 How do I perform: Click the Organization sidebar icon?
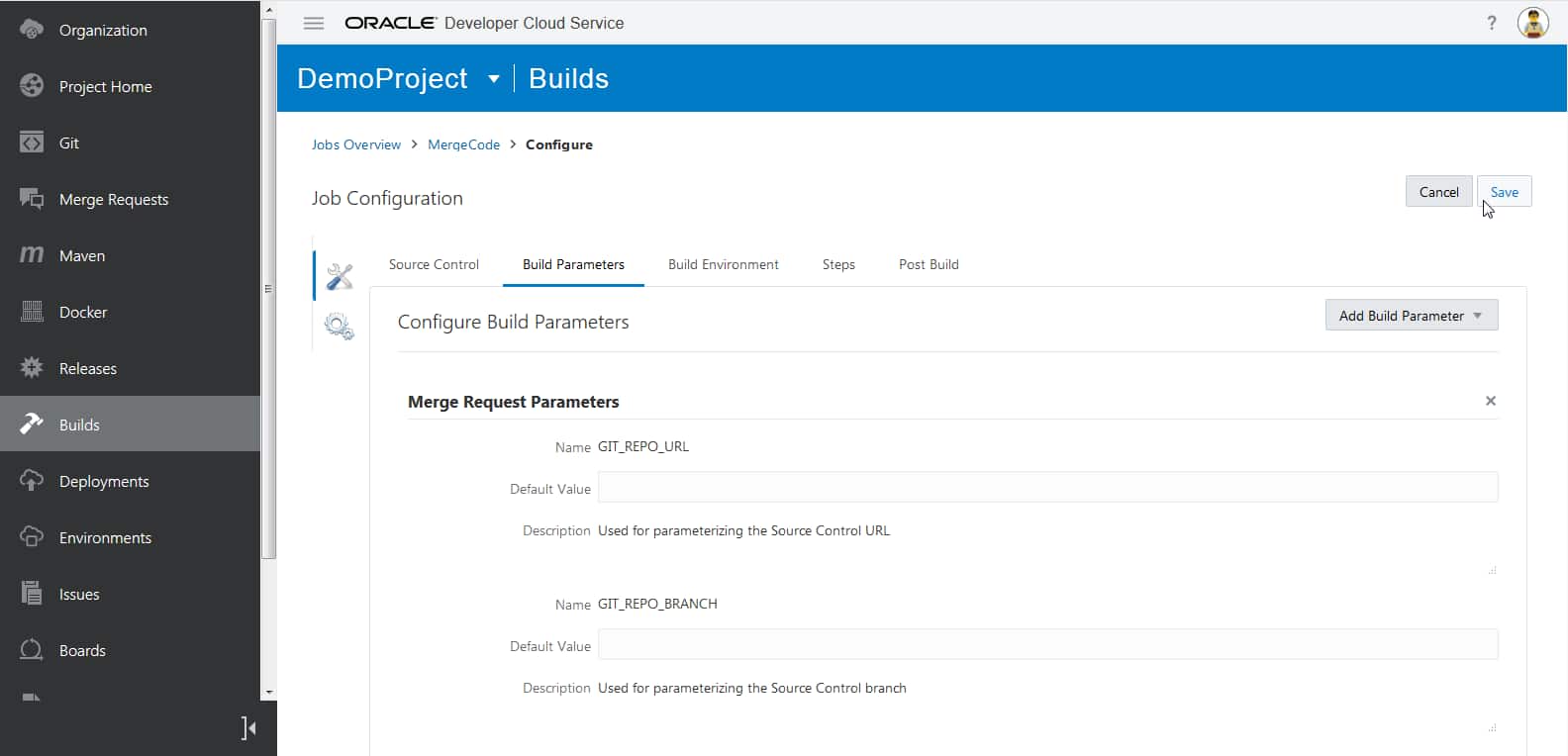[x=32, y=30]
